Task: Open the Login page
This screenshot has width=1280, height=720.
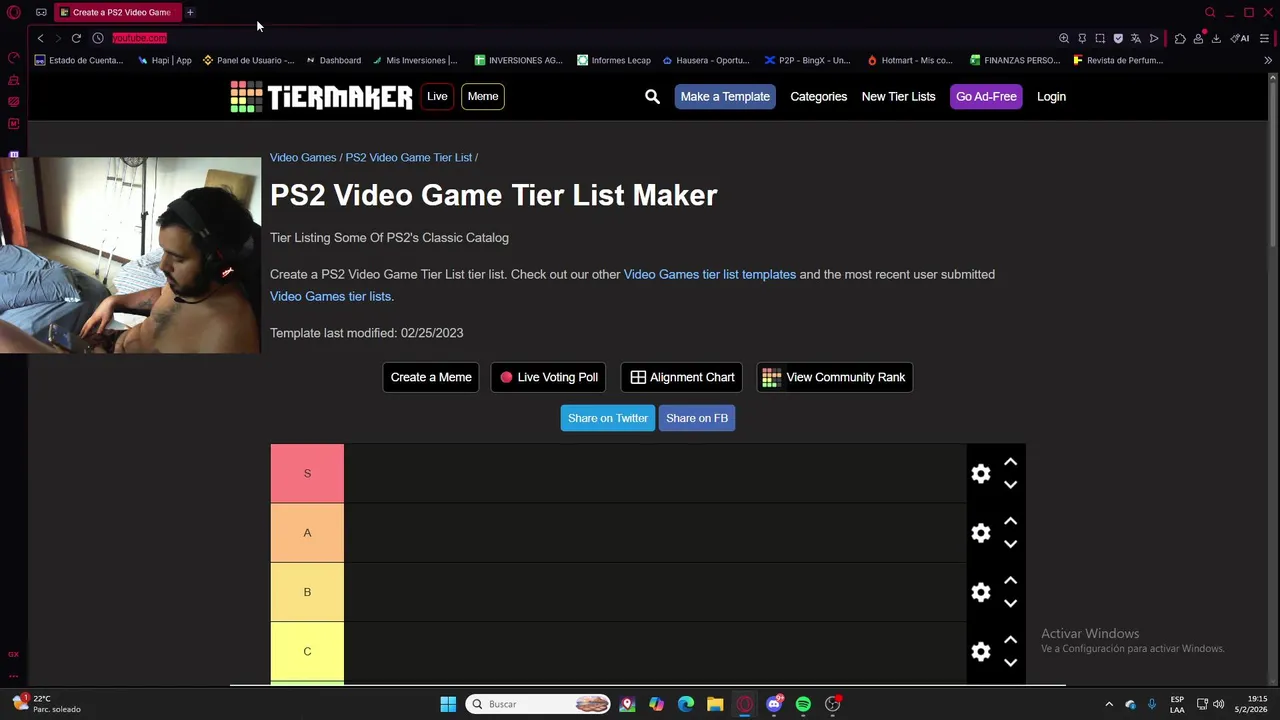Action: [x=1051, y=97]
